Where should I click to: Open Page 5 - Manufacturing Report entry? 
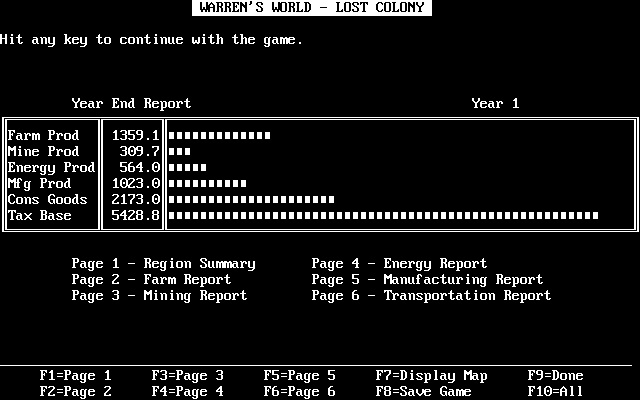click(x=427, y=280)
